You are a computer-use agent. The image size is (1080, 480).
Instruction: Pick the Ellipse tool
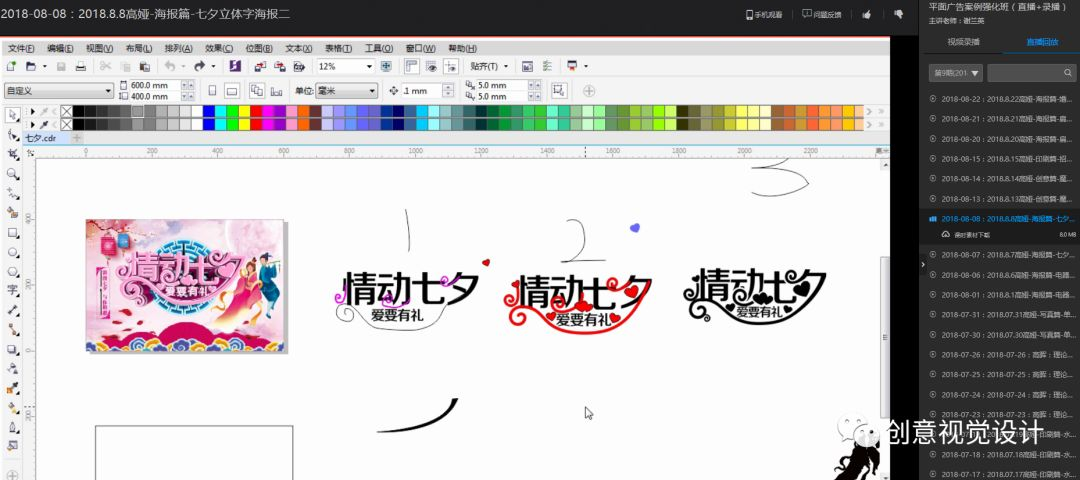point(12,252)
